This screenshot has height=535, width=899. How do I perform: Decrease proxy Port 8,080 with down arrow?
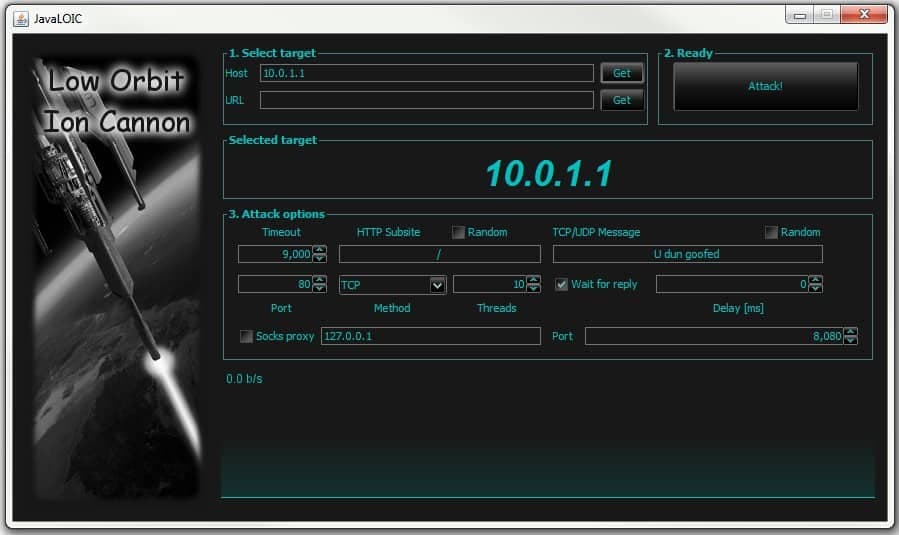tap(851, 340)
